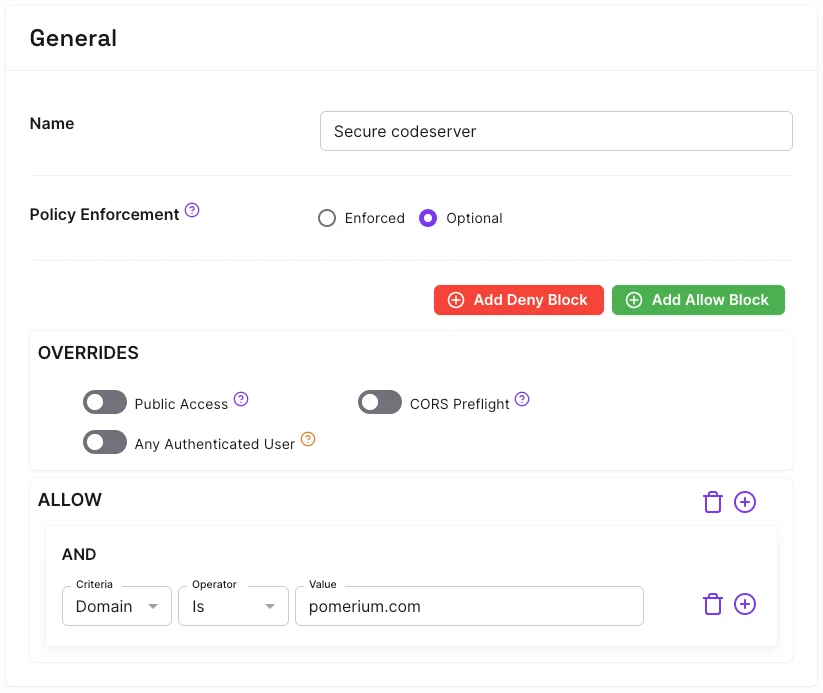Image resolution: width=823 pixels, height=693 pixels.
Task: Open the Any Authenticated User help icon
Action: [x=308, y=438]
